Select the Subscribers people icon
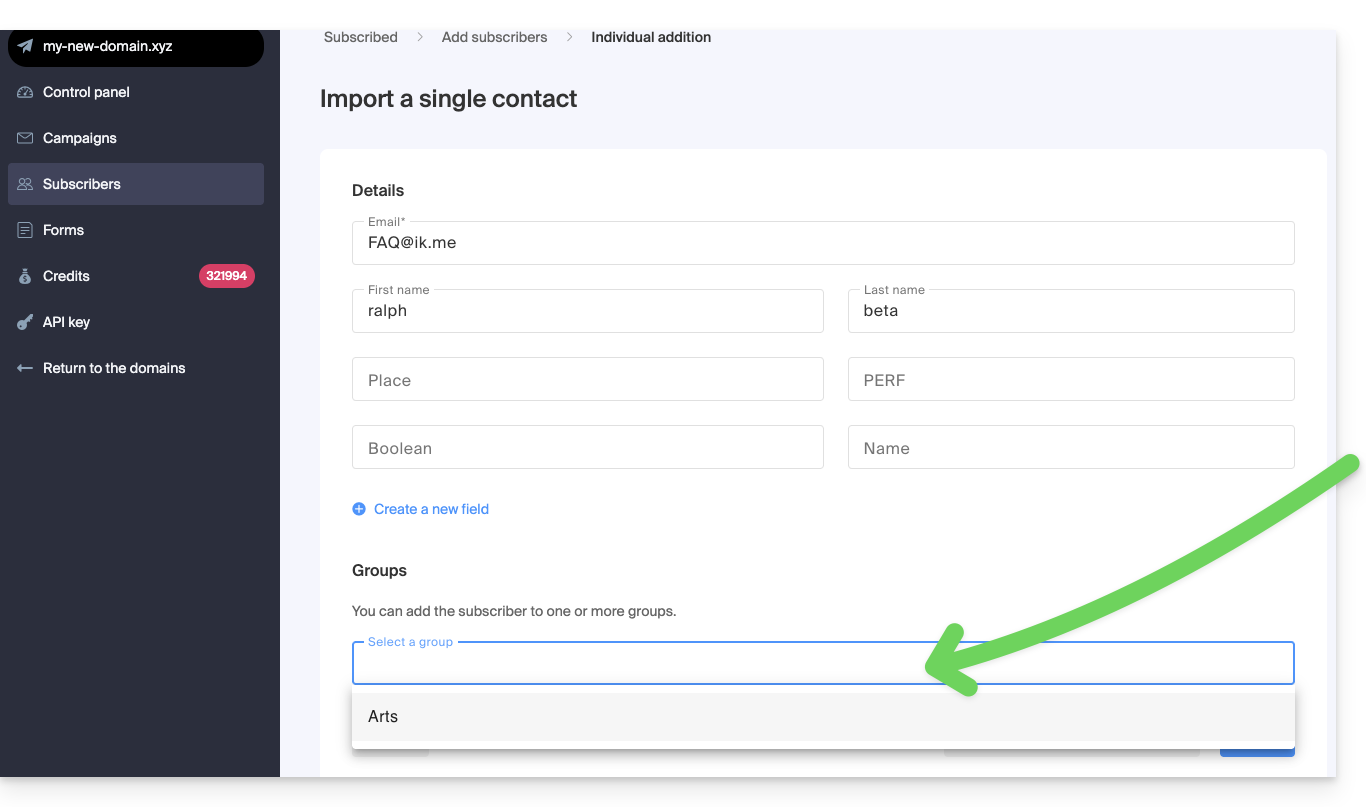The width and height of the screenshot is (1366, 807). (x=26, y=184)
